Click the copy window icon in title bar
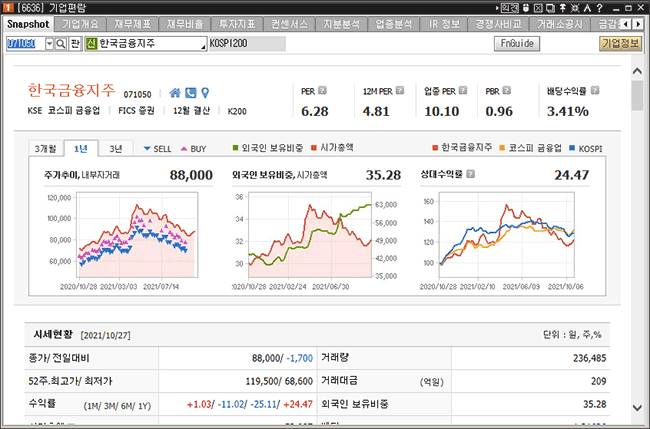The height and width of the screenshot is (429, 650). point(551,8)
